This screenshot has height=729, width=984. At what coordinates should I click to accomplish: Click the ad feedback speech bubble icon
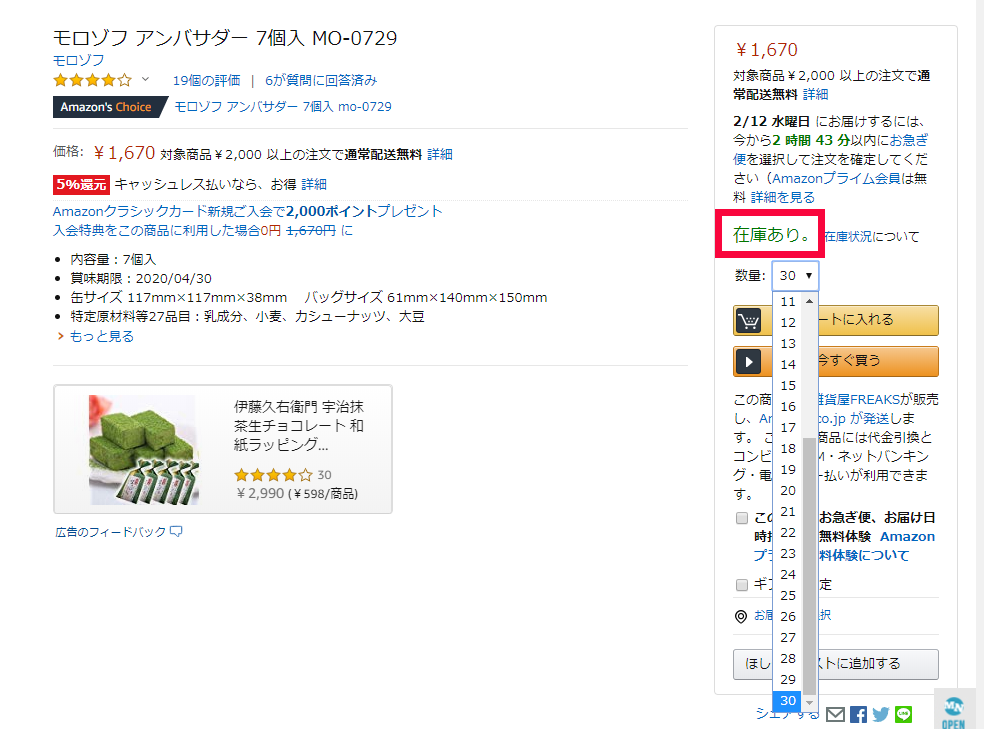[176, 532]
